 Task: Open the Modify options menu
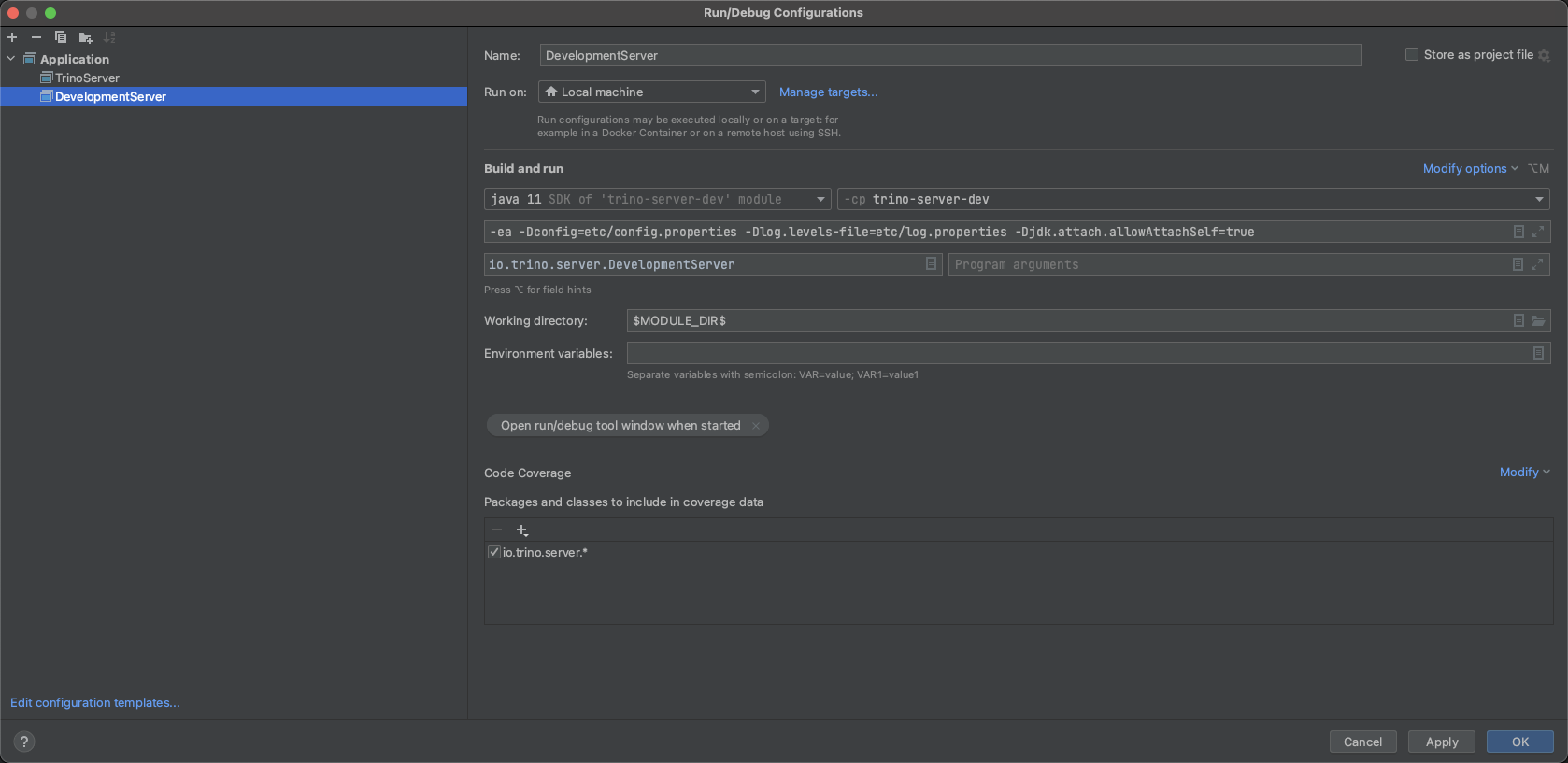pos(1470,169)
